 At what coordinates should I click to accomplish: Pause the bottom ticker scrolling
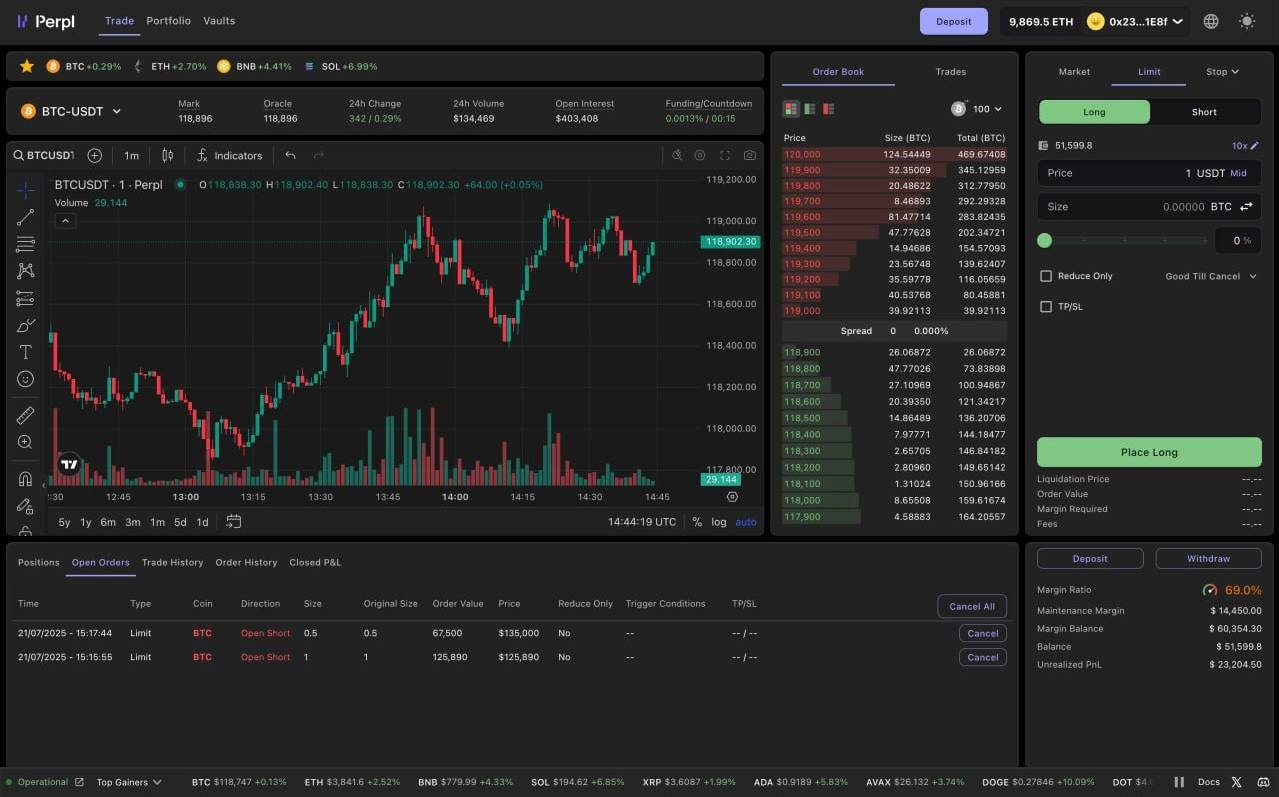click(1179, 782)
